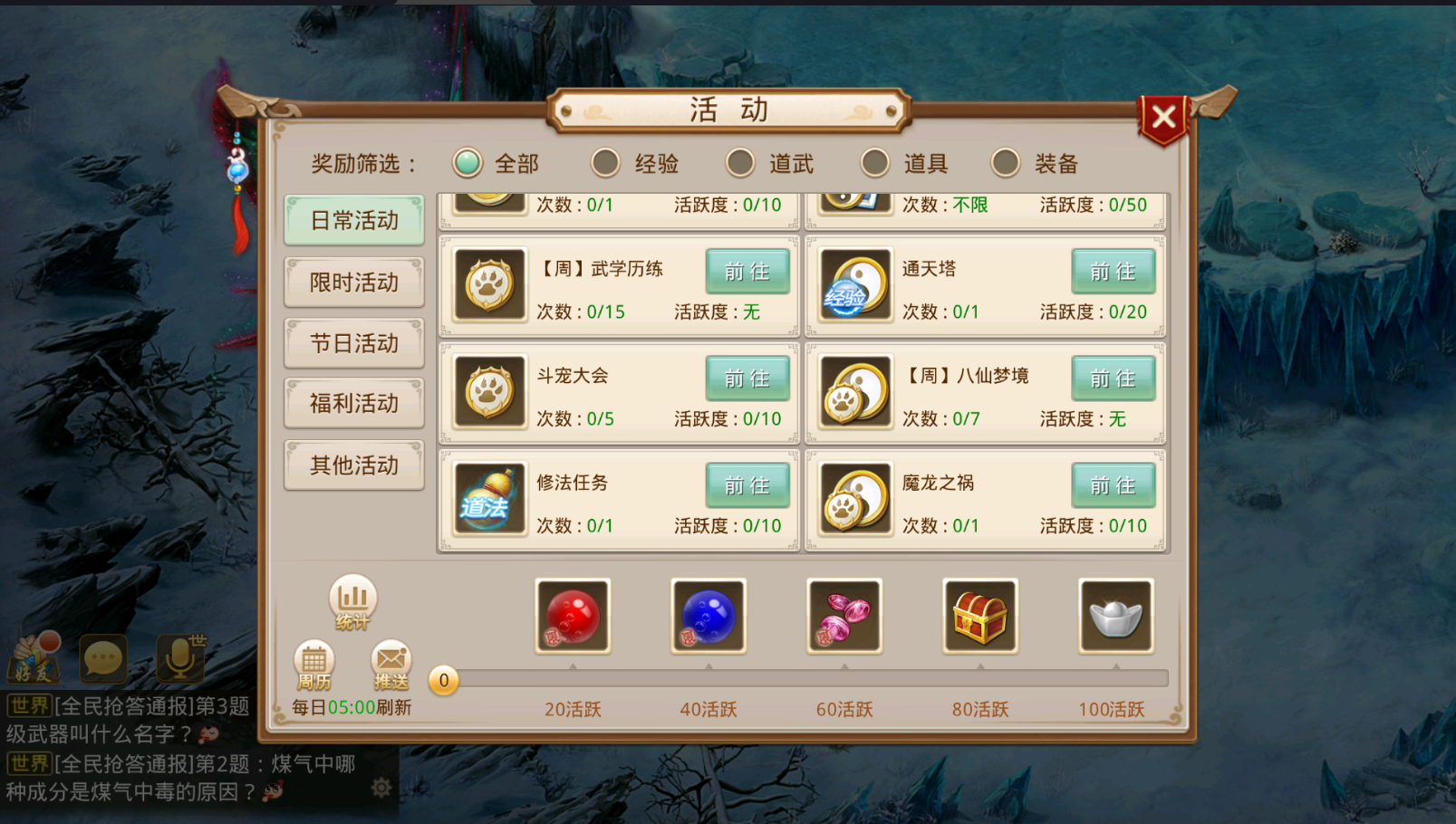Open the 推送 push notification icon
The height and width of the screenshot is (824, 1456).
[391, 666]
